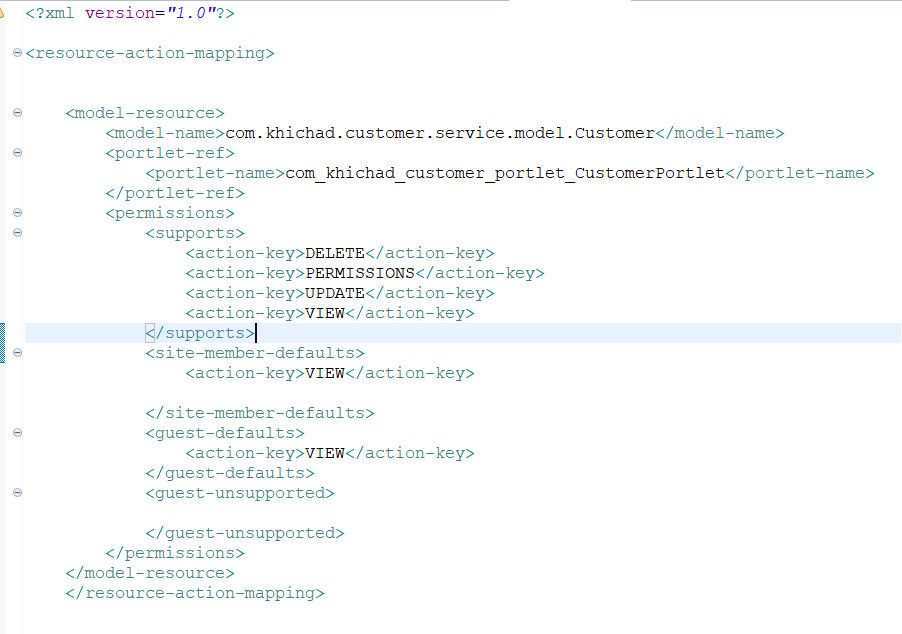902x634 pixels.
Task: Click com.khichad.customer.service.model.Customer model name text
Action: 440,133
